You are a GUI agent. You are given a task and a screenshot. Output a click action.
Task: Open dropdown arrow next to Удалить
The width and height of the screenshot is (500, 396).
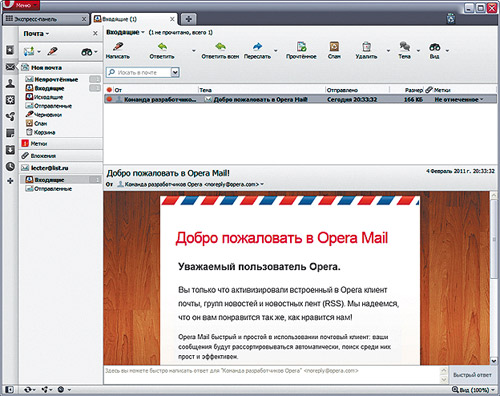(388, 51)
